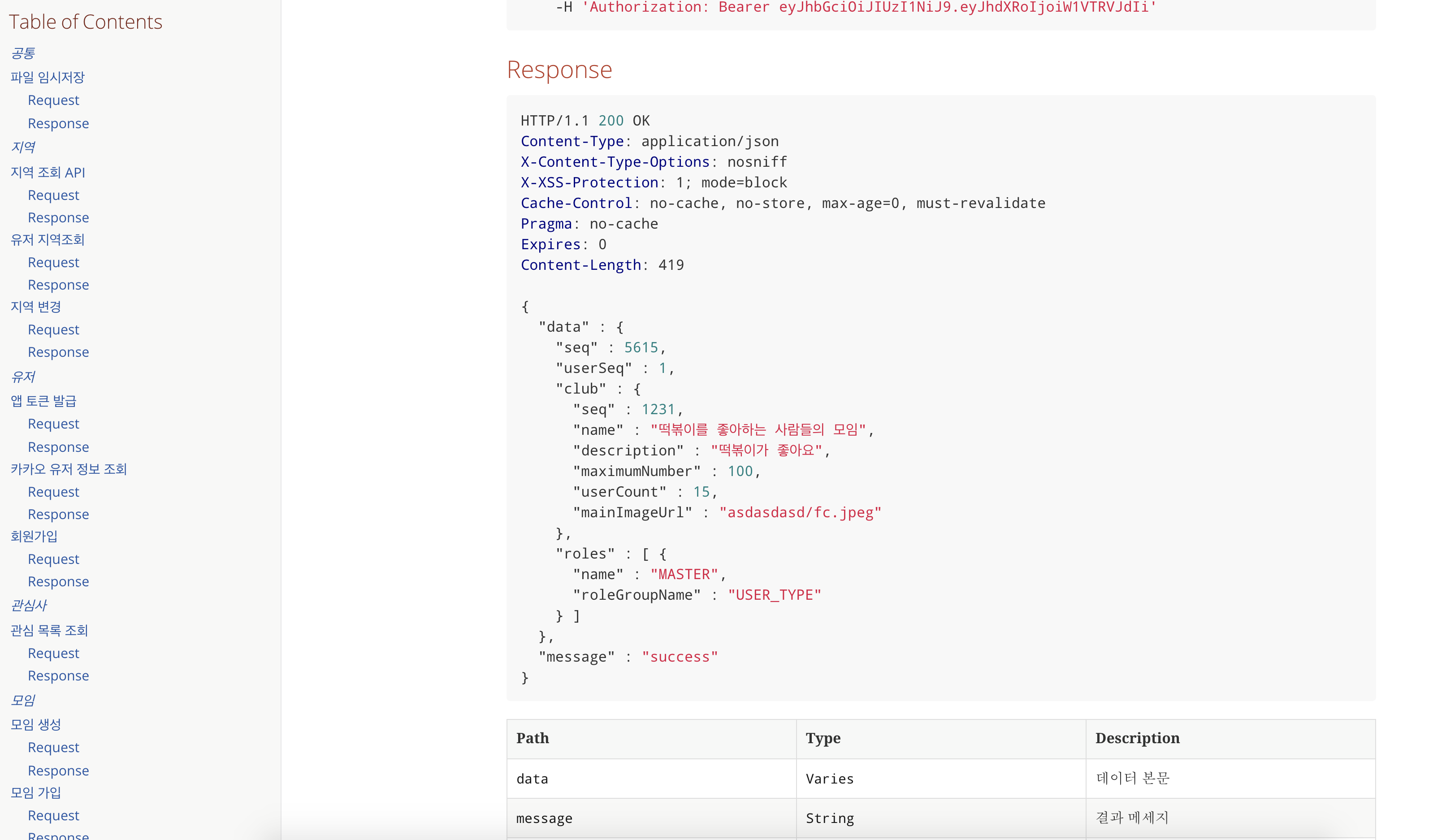Screen dimensions: 1429x840
Task: Navigate to 앱 토큰 발급
Action: coord(43,402)
